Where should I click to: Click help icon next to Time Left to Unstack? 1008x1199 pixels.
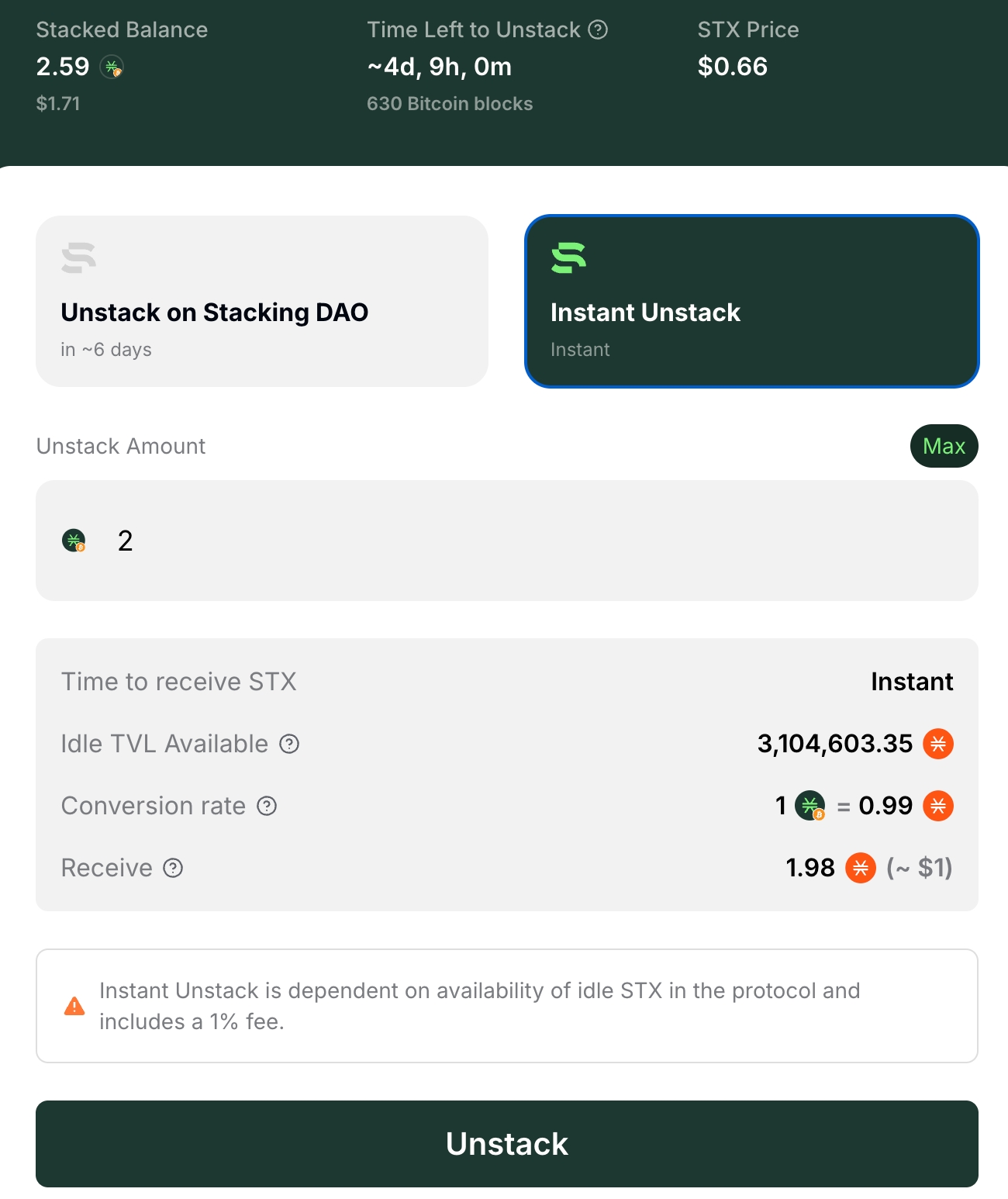(598, 29)
